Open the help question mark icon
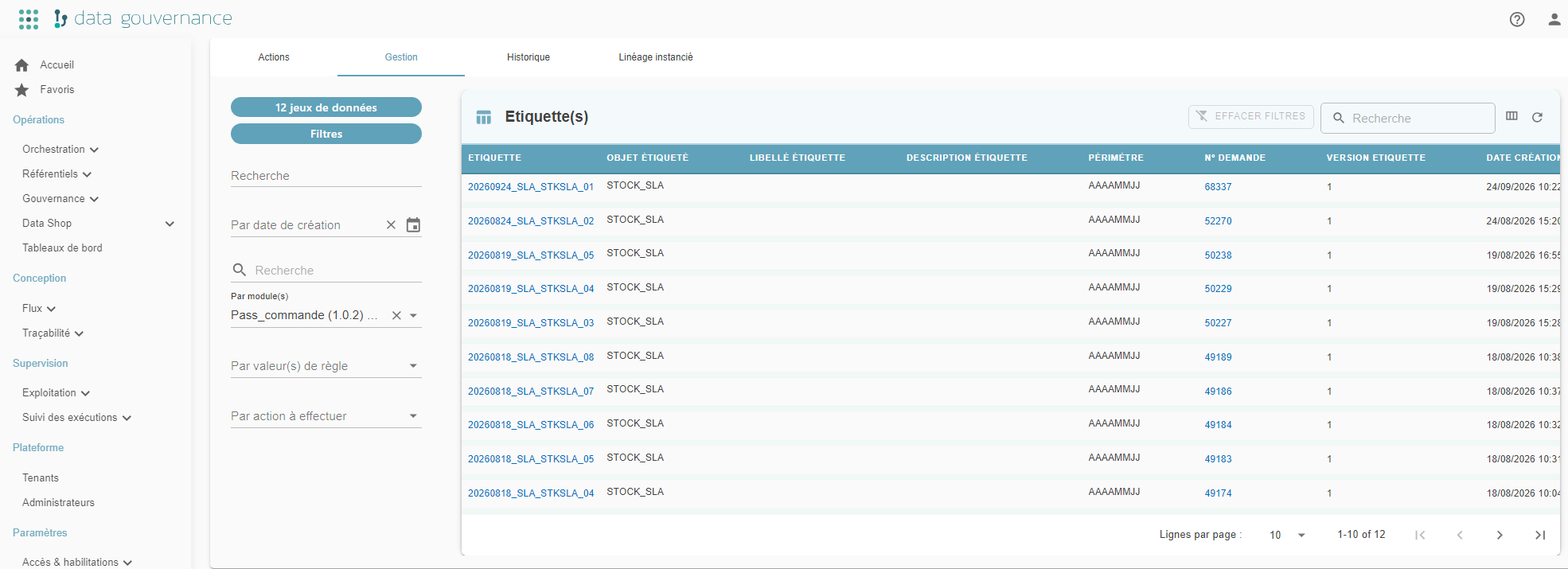Screen dimensions: 1568x569 [1517, 19]
